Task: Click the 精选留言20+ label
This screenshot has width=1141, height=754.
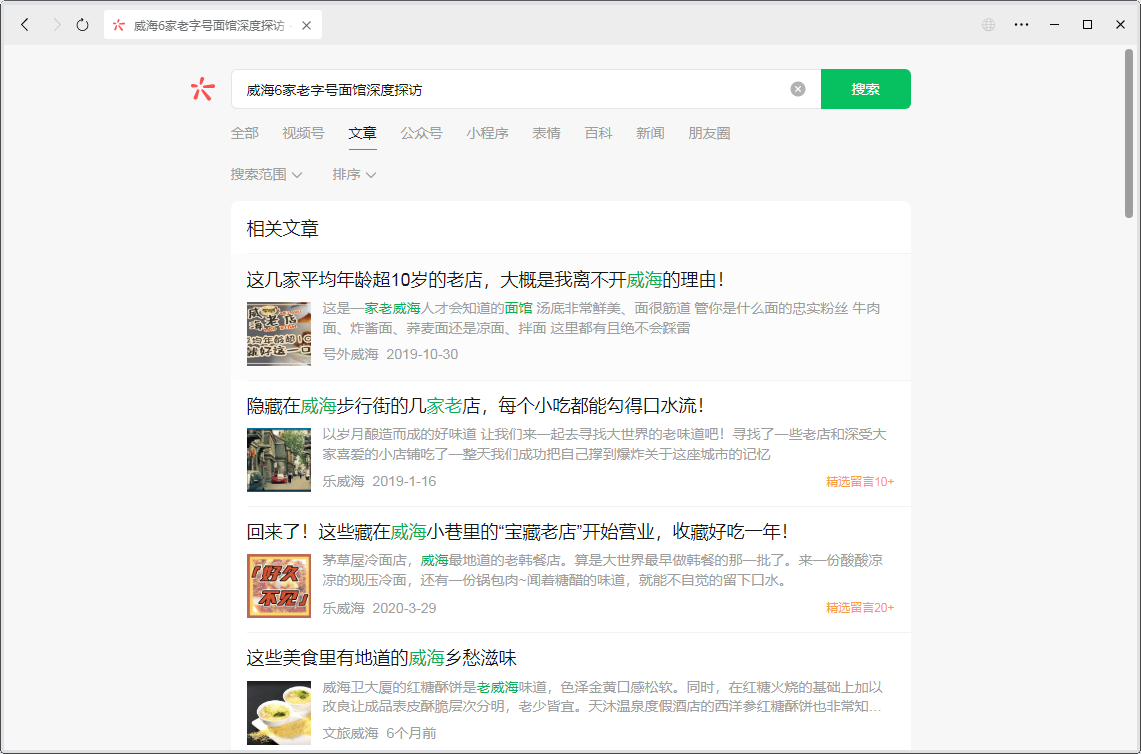Action: point(860,608)
